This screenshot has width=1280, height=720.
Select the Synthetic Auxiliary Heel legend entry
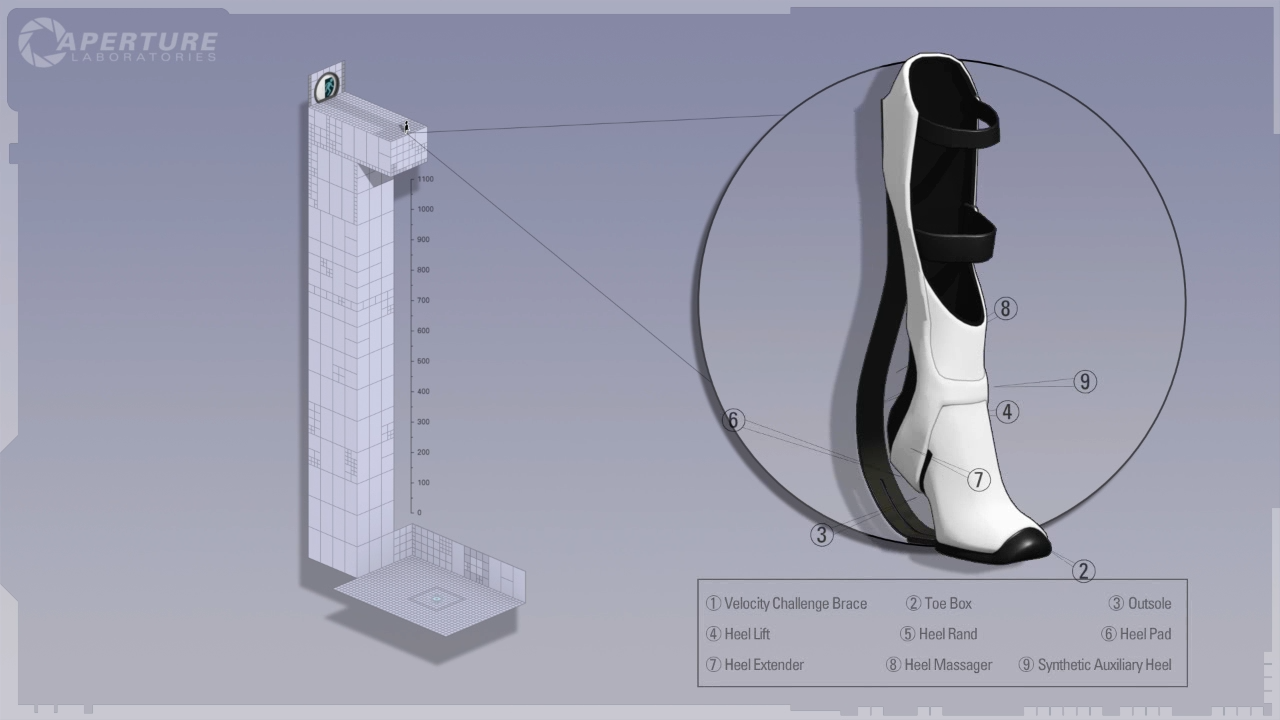(x=1095, y=665)
